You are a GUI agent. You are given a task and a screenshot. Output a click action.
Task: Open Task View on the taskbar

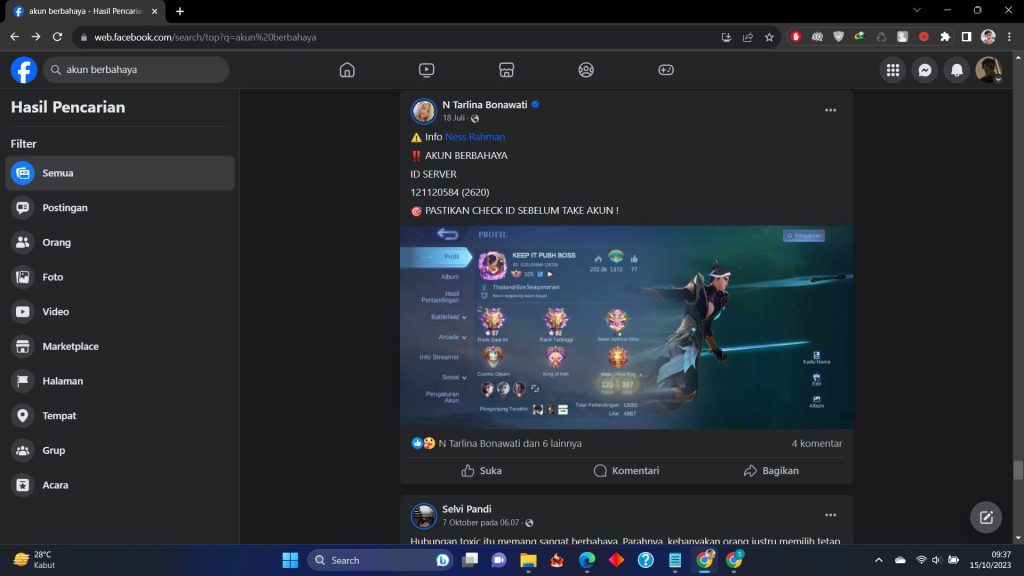click(x=470, y=560)
